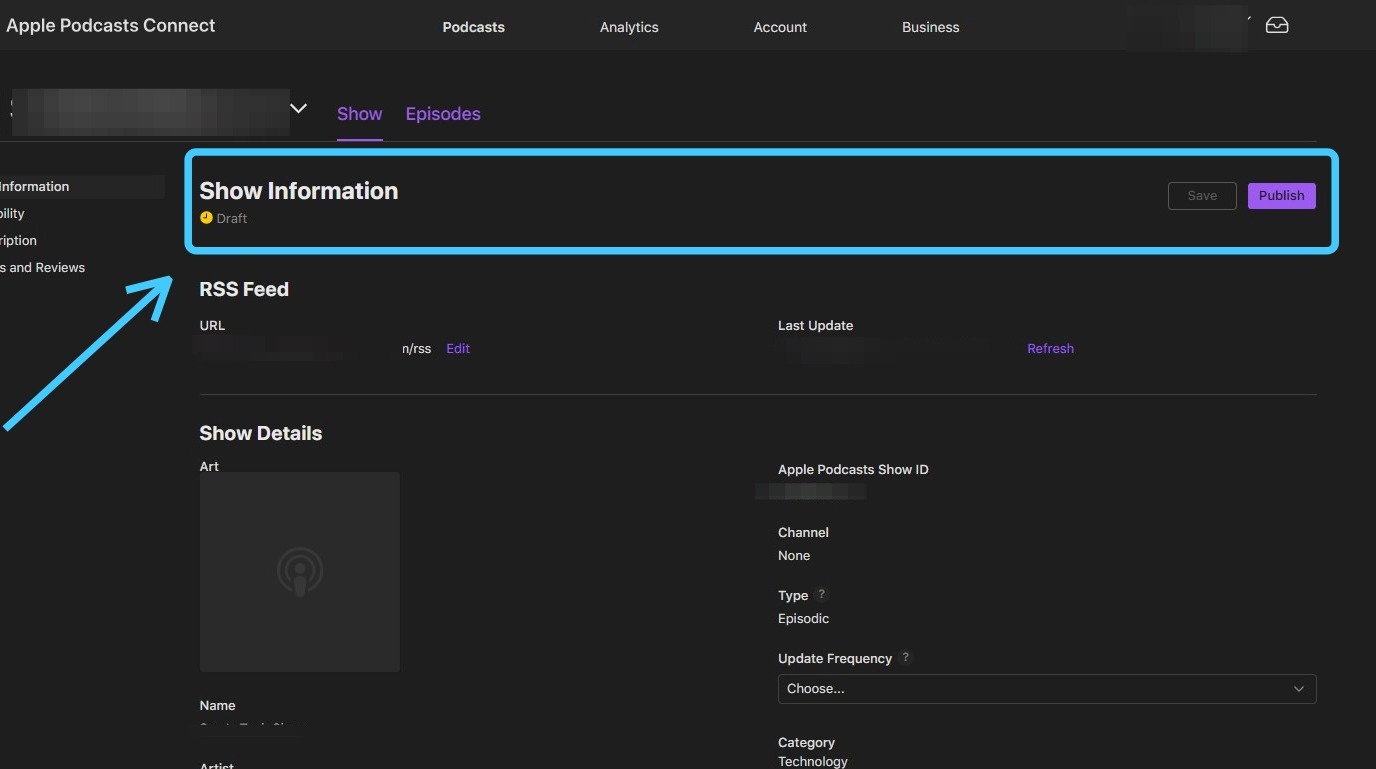
Task: Open the Update Frequency dropdown
Action: (x=1046, y=689)
